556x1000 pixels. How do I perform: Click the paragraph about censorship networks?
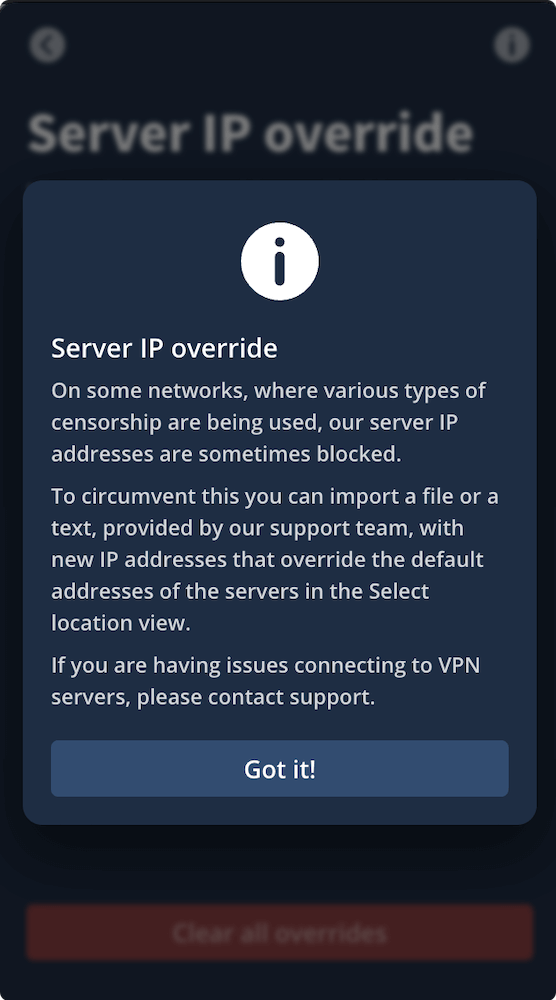268,422
